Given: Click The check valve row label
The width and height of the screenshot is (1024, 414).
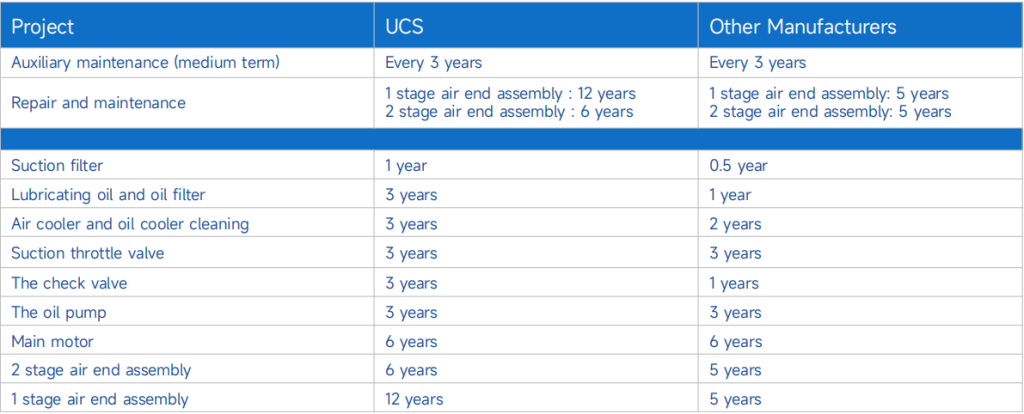Looking at the screenshot, I should tap(69, 283).
